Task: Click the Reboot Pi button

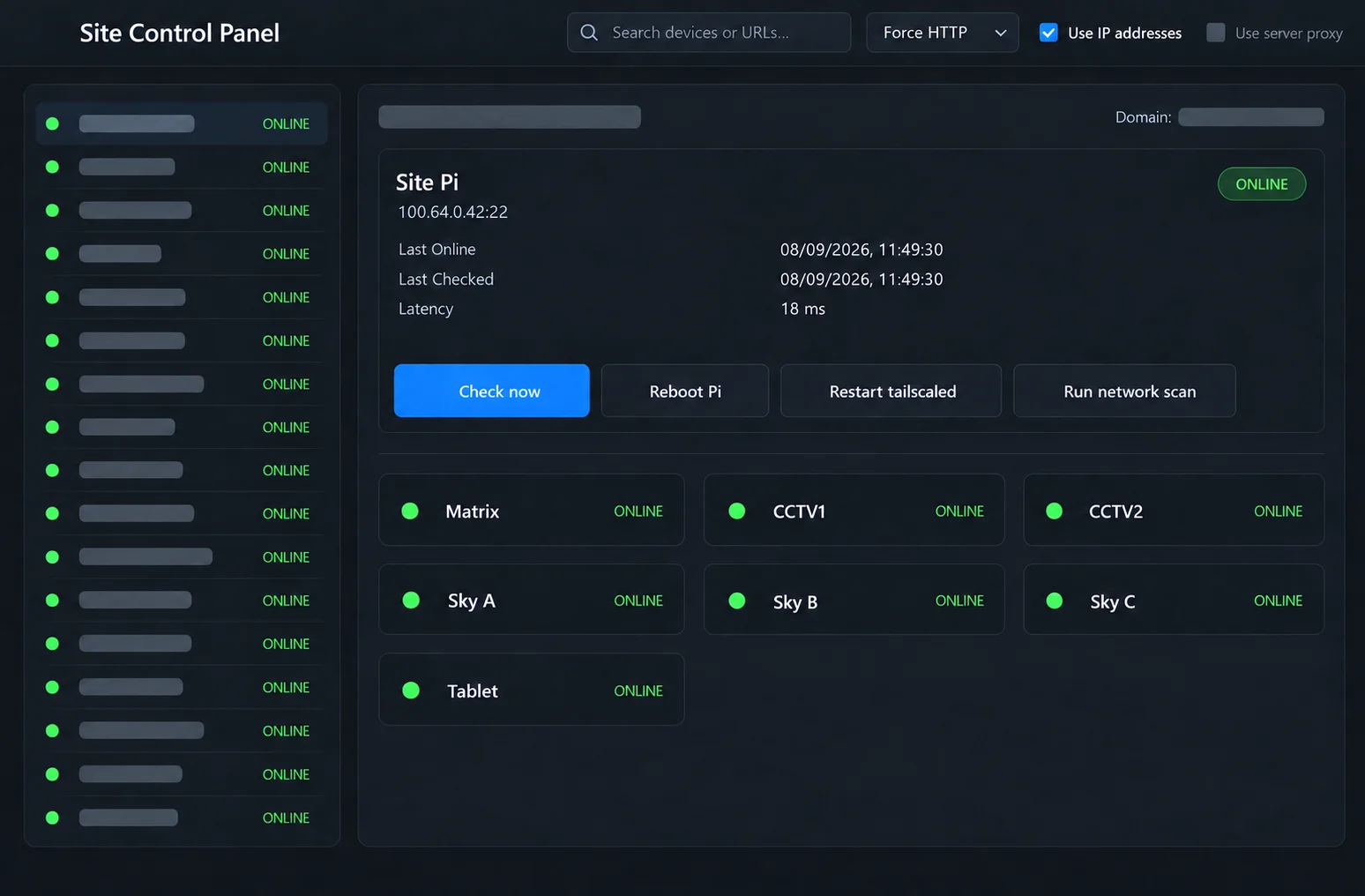Action: (x=685, y=391)
